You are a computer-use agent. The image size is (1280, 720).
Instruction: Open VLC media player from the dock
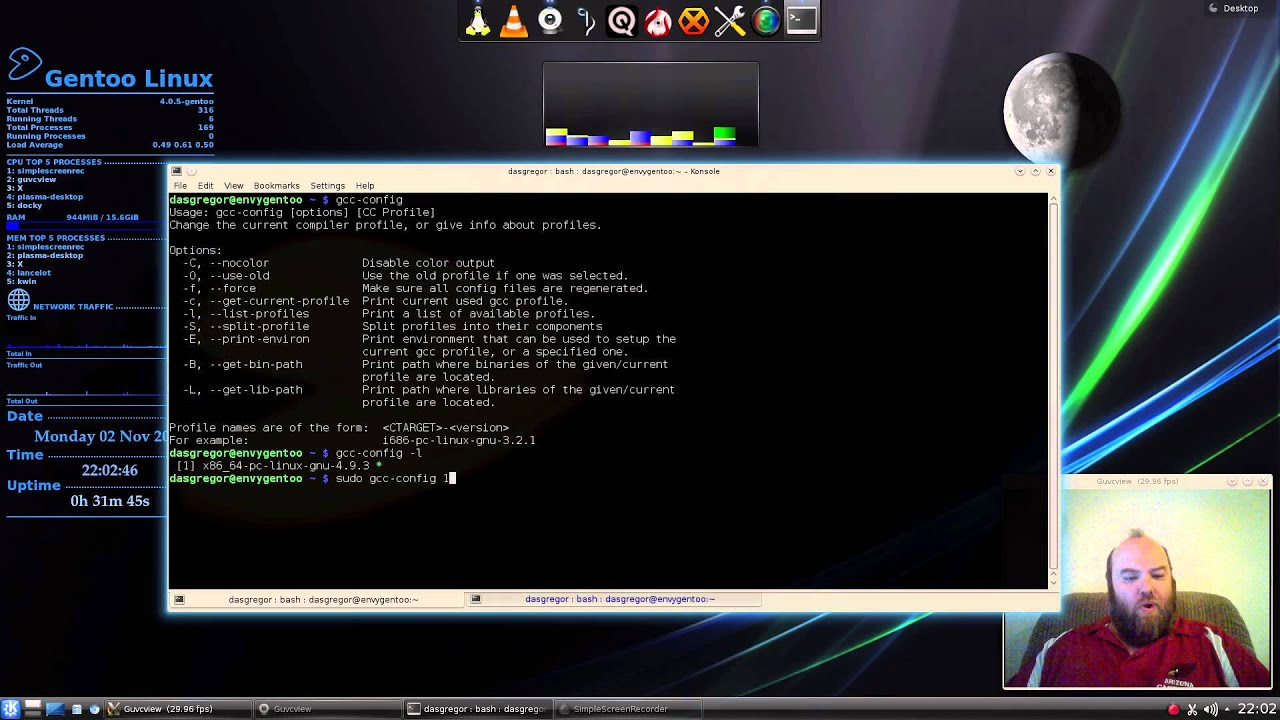[x=514, y=20]
